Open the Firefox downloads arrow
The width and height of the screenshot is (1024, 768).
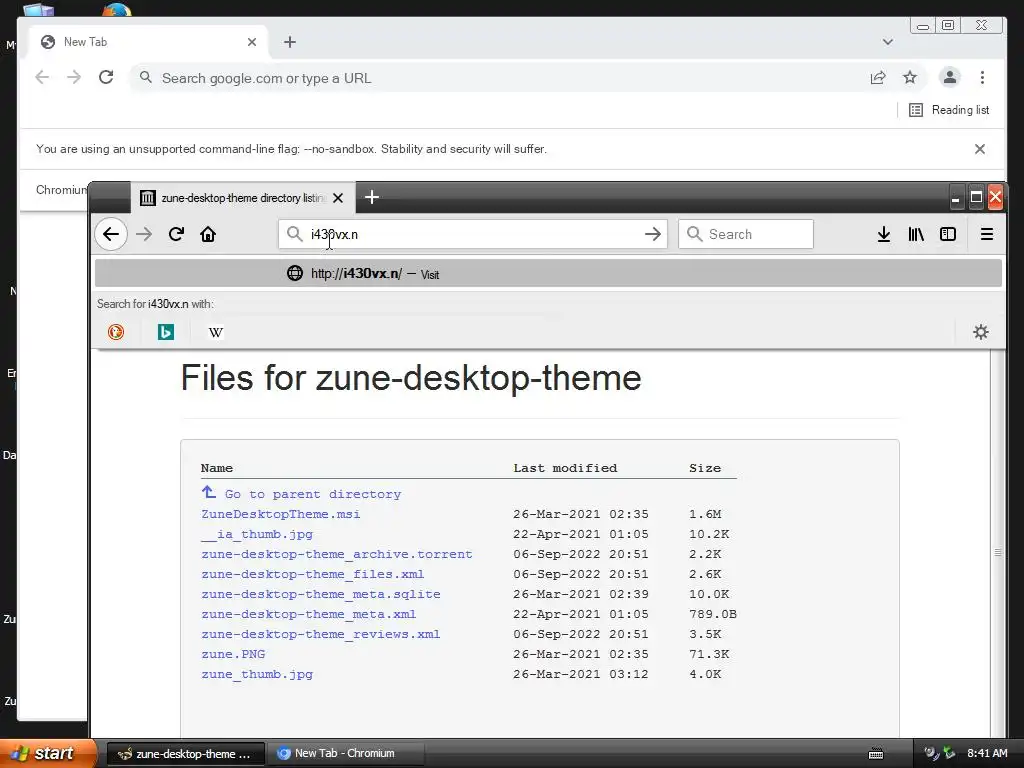pos(884,234)
